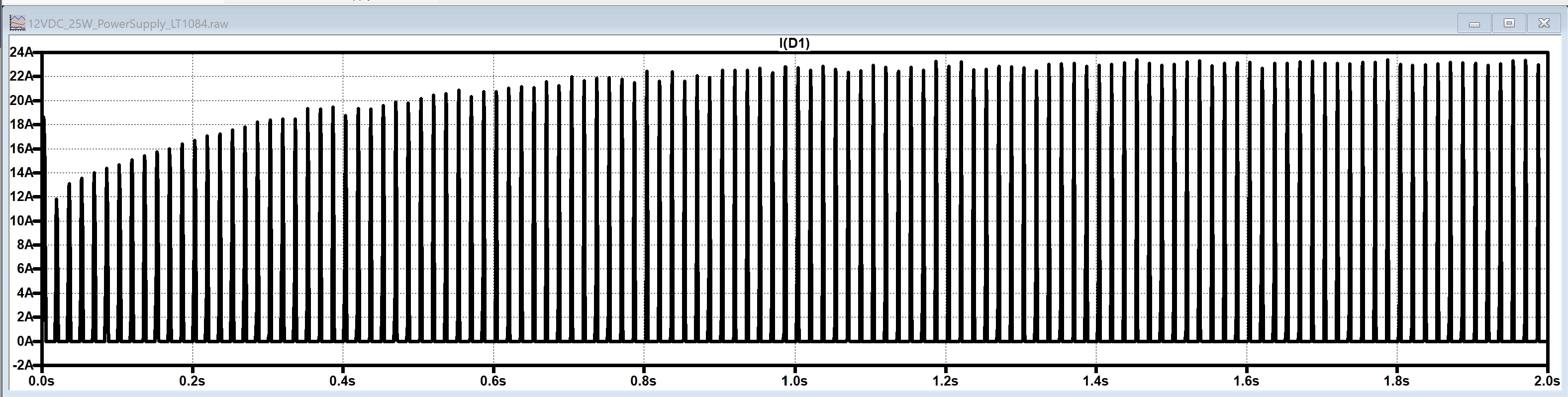Select the 0.8s label on horizontal axis
Screen dimensions: 1568x397
(x=643, y=381)
